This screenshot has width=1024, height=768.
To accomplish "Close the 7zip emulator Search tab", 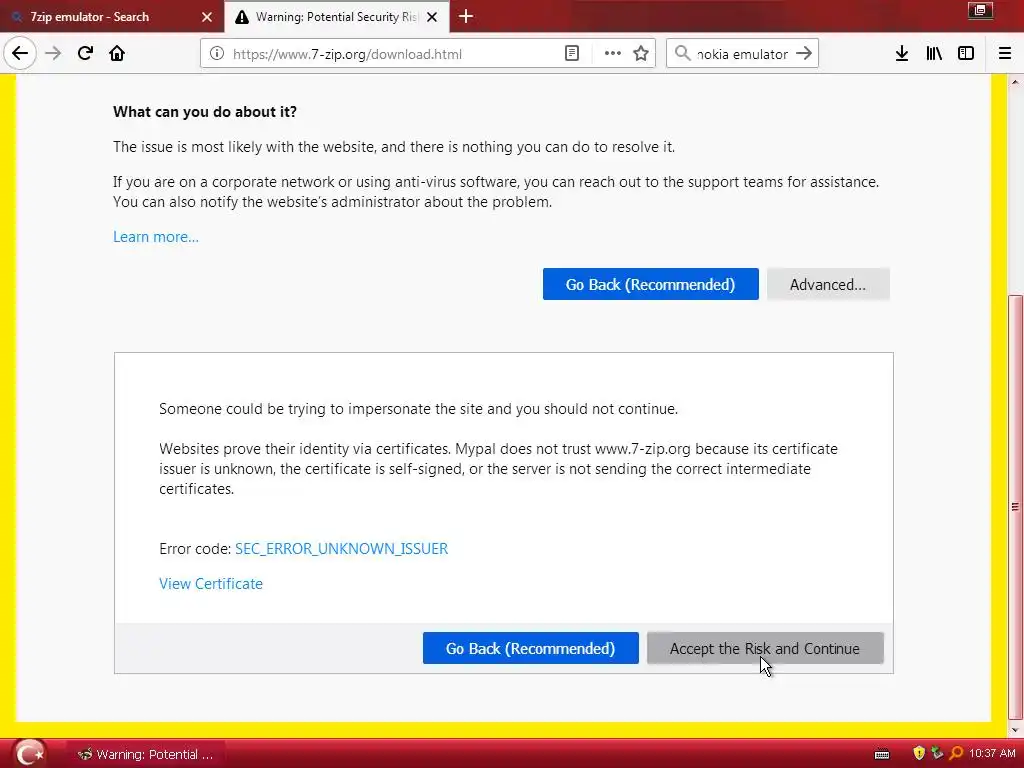I will [207, 17].
